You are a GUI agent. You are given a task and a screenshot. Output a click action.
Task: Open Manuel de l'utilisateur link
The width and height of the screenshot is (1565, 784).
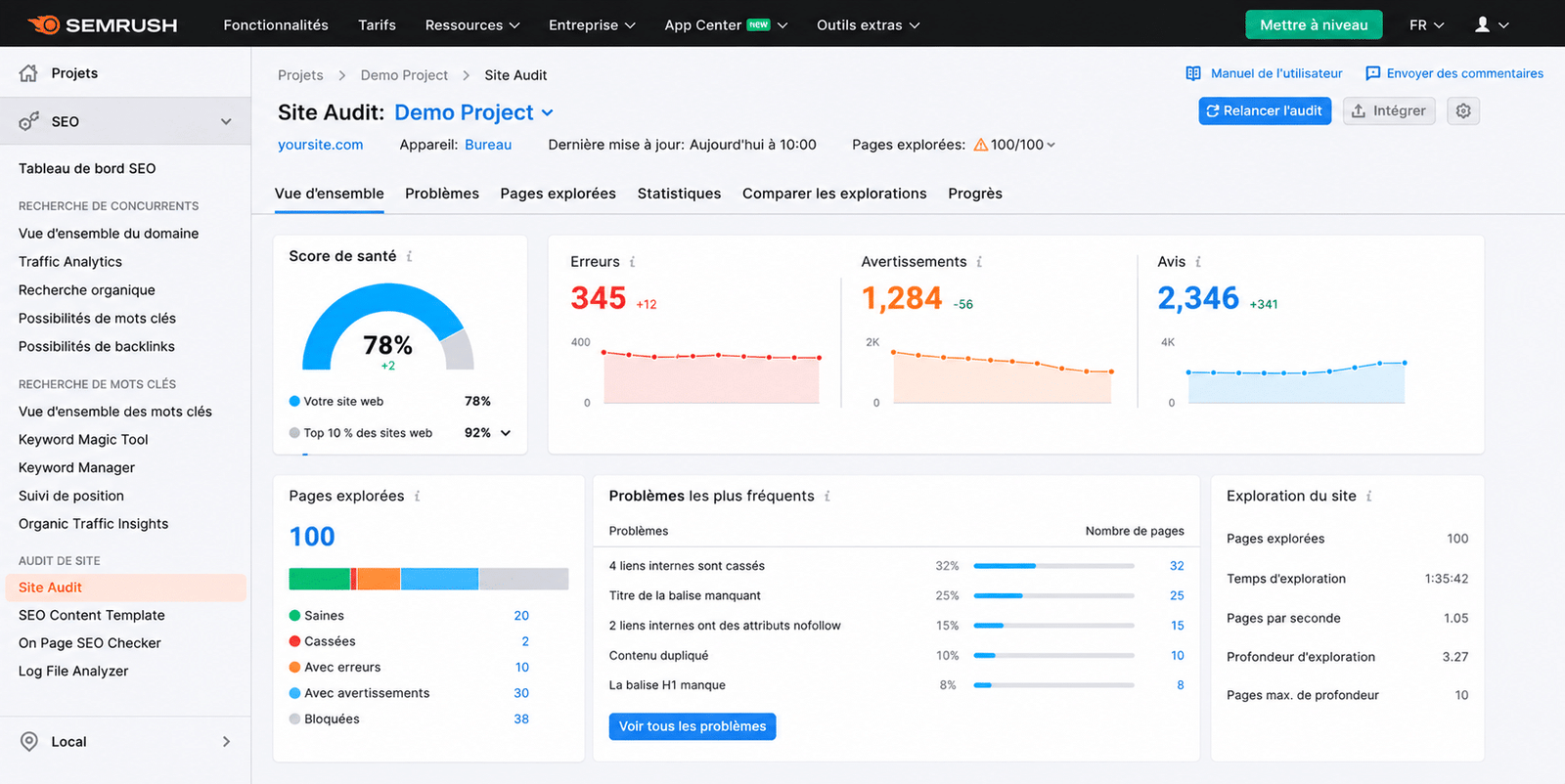point(1276,73)
